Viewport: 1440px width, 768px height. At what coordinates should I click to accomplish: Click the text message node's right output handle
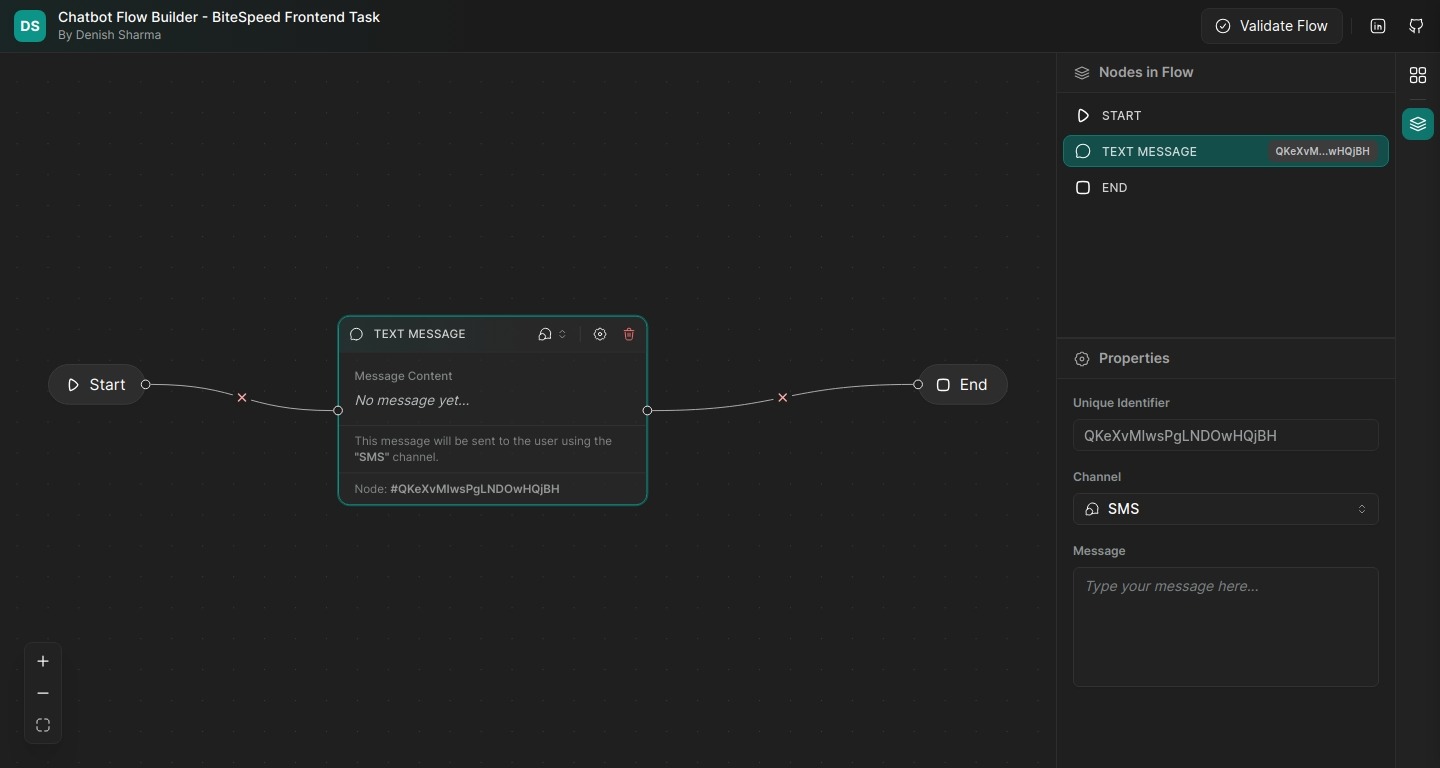[647, 411]
